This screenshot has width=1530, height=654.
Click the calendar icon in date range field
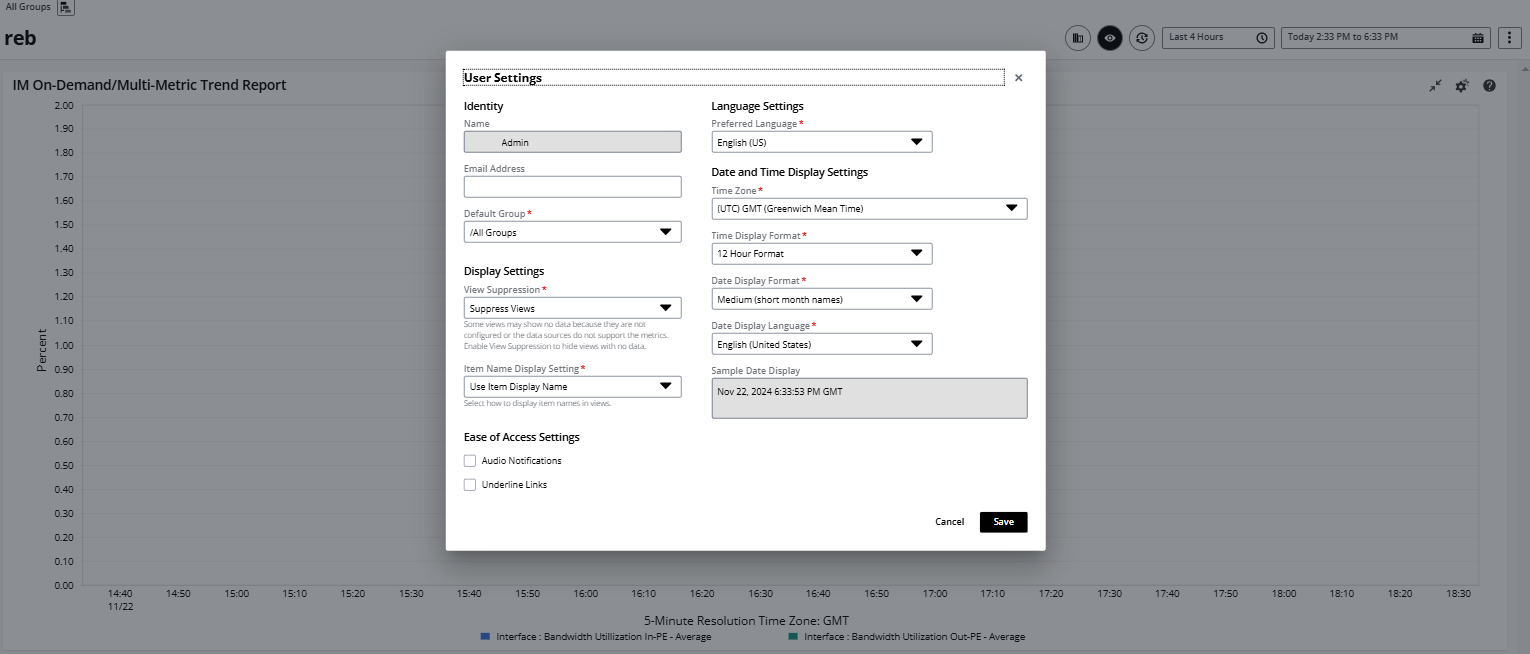coord(1478,38)
